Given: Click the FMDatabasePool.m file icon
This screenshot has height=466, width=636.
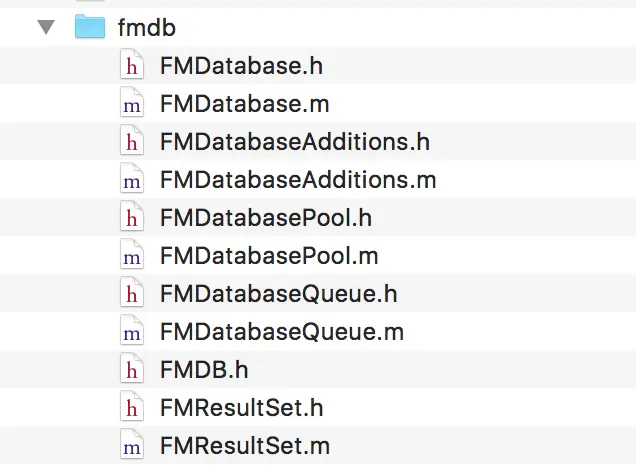Looking at the screenshot, I should (132, 255).
